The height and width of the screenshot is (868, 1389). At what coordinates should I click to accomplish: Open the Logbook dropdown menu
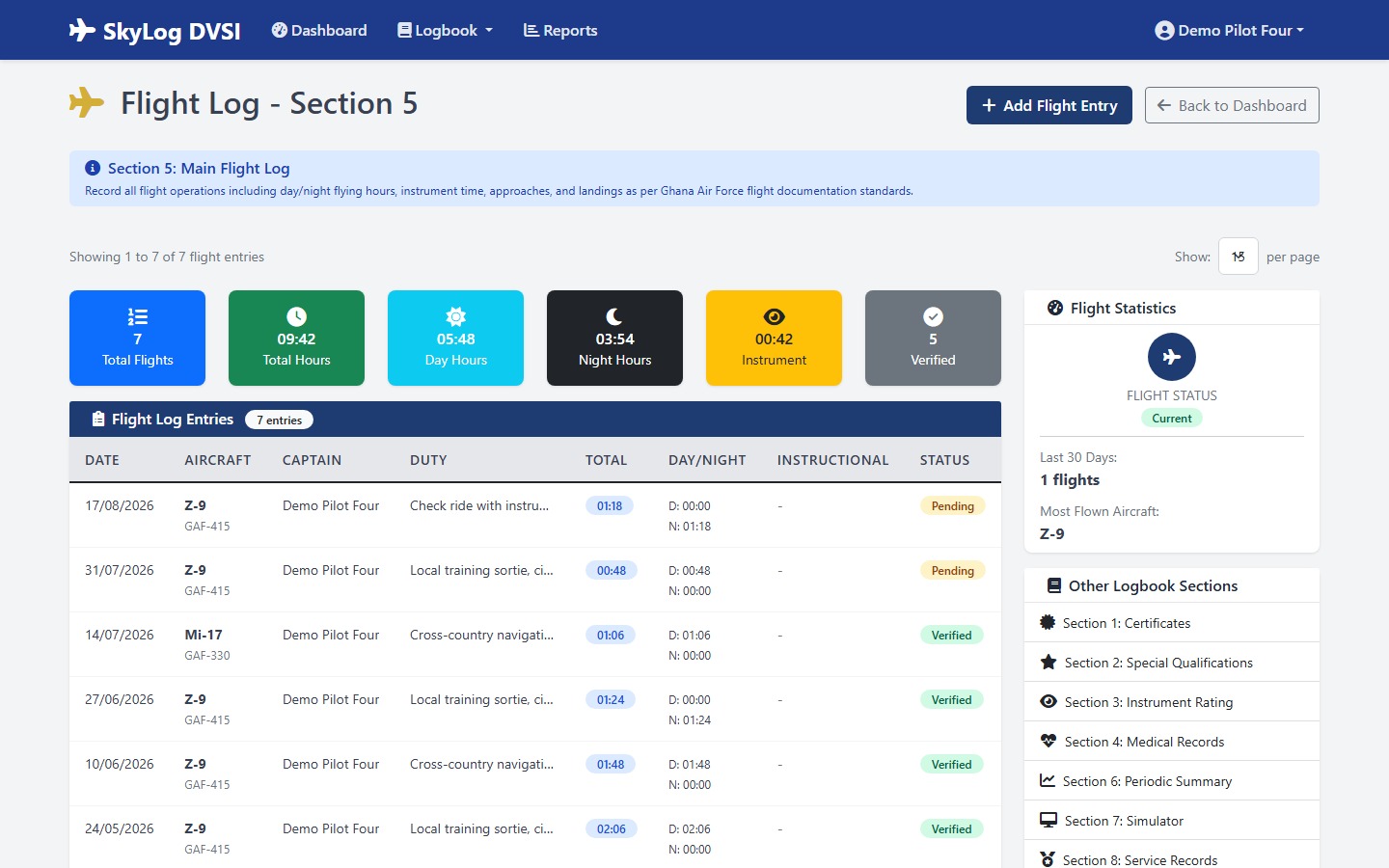coord(445,31)
